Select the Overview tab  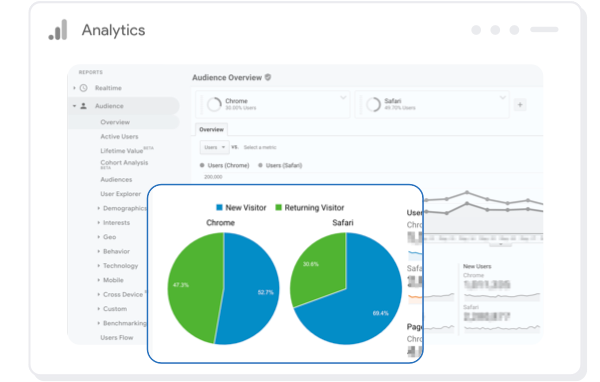211,129
